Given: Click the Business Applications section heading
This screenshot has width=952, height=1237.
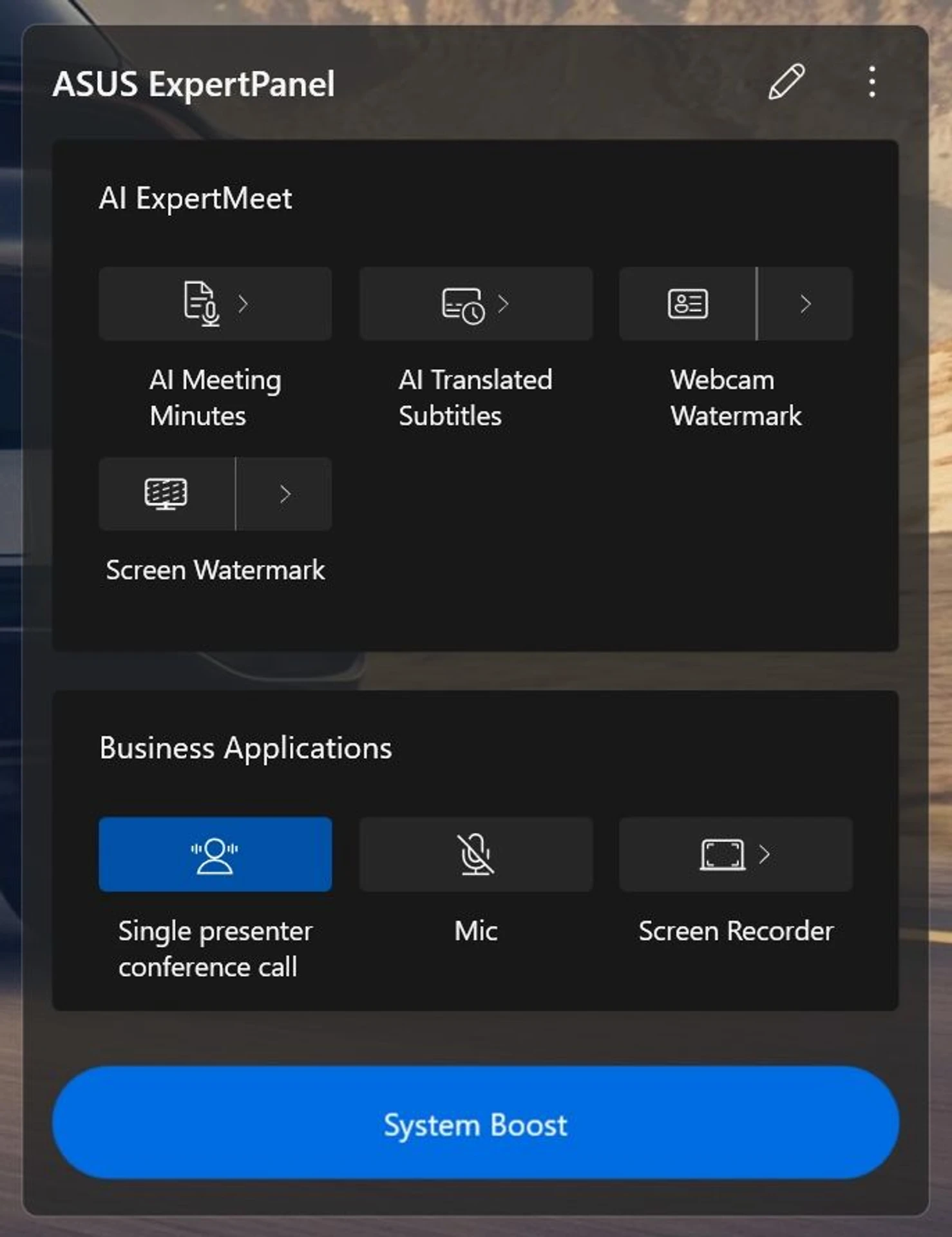Looking at the screenshot, I should [x=245, y=749].
